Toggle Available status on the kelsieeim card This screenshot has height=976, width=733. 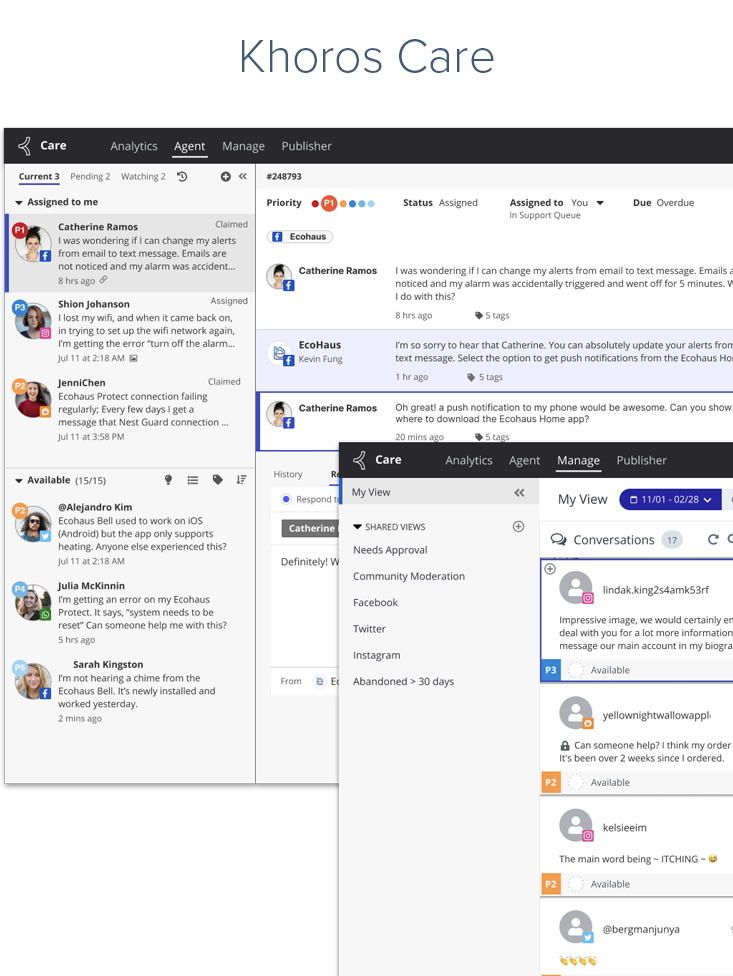(576, 884)
